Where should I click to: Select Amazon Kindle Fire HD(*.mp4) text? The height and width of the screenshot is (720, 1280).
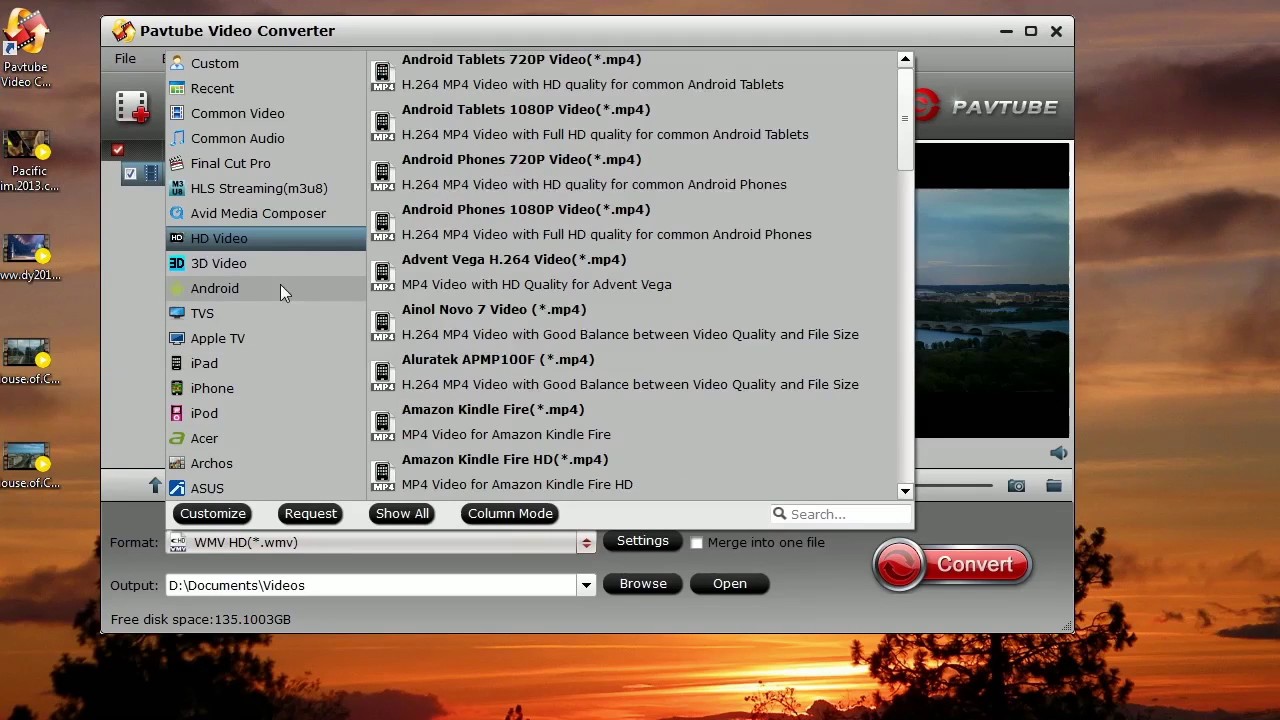pos(505,459)
